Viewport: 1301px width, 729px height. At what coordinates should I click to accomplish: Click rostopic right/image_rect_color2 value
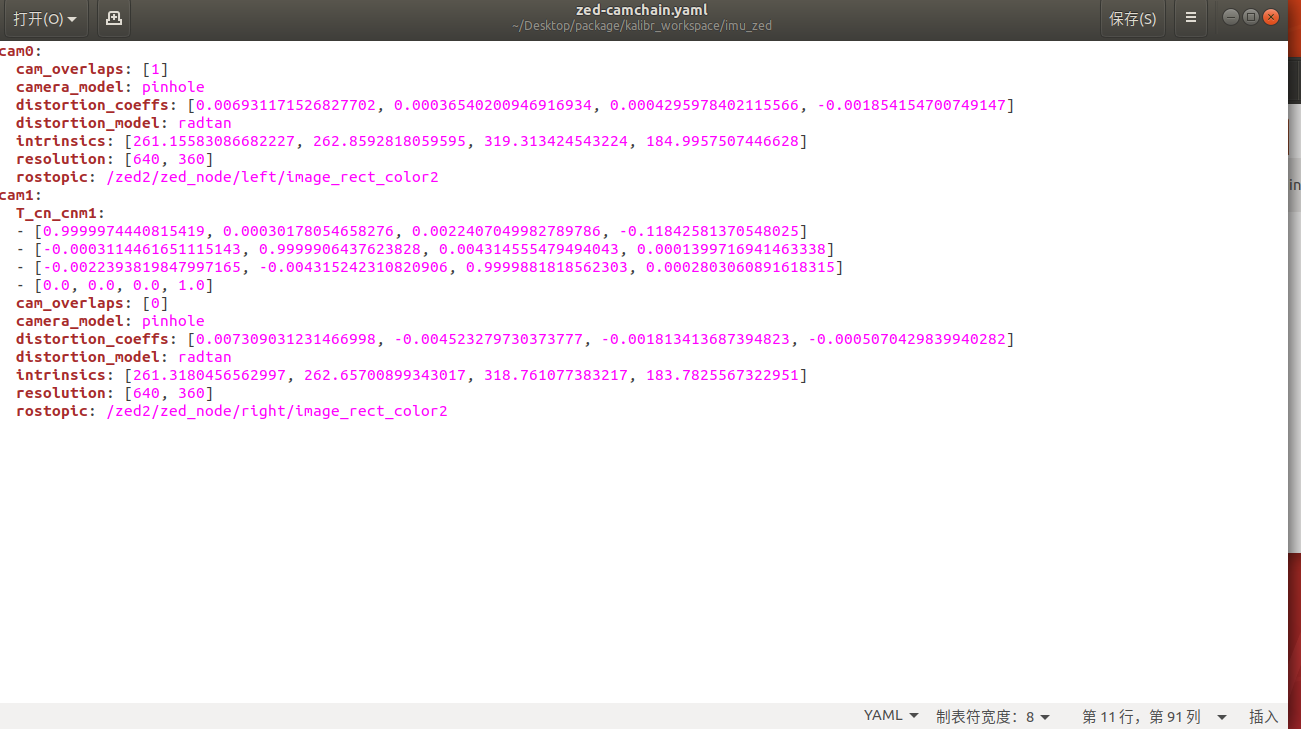pyautogui.click(x=277, y=411)
